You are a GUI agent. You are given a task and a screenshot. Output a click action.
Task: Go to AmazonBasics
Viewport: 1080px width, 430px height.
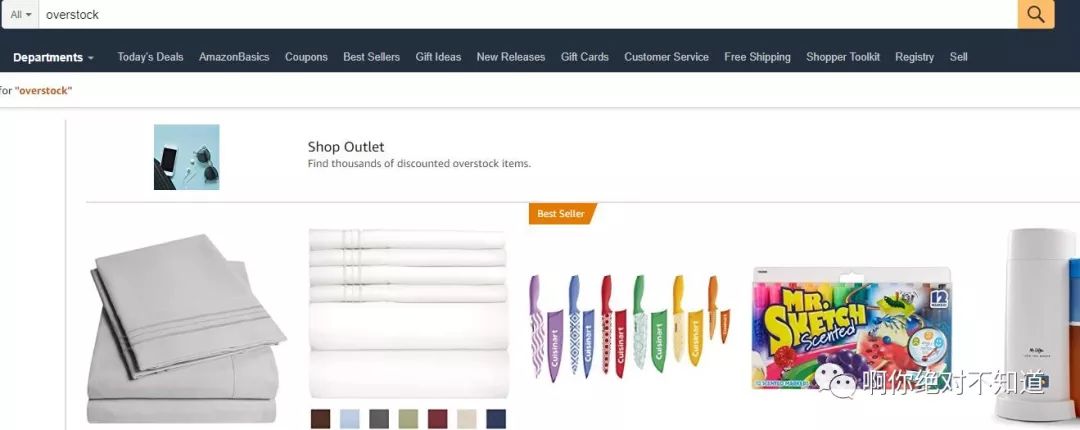point(234,57)
